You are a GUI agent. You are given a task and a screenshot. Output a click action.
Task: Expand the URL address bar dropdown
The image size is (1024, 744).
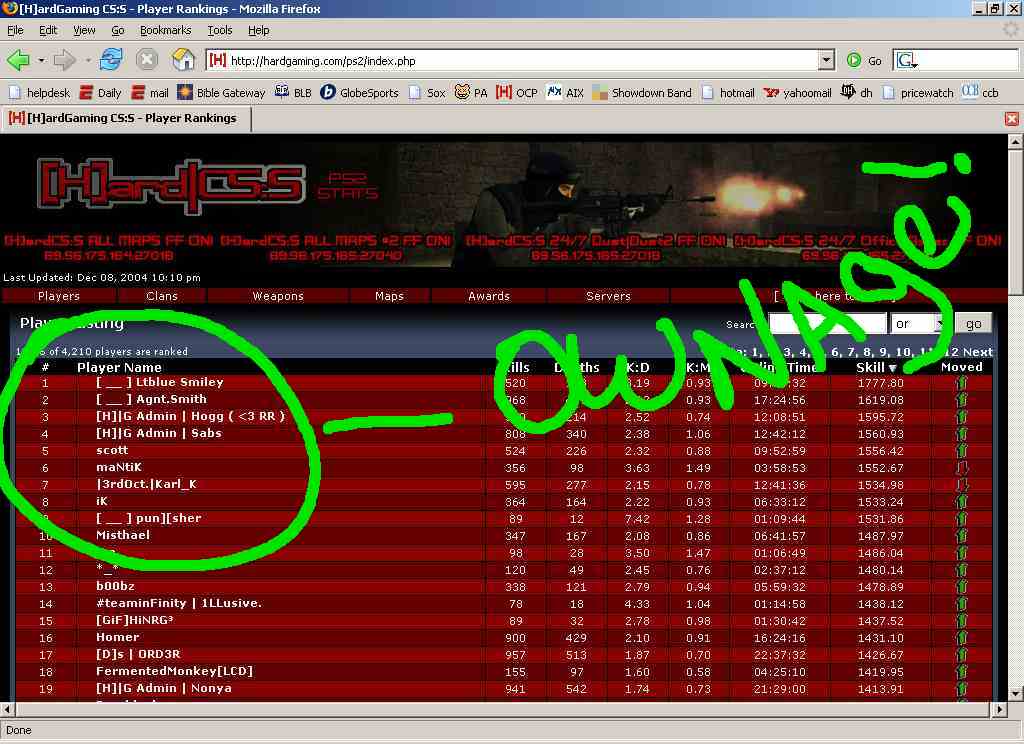tap(826, 60)
